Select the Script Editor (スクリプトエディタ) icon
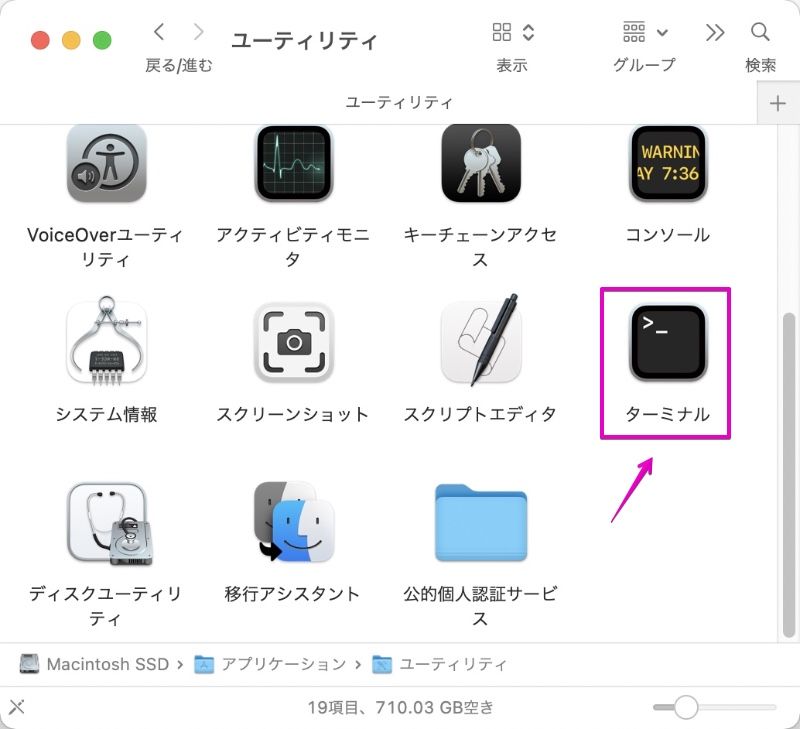The image size is (800, 729). tap(481, 341)
